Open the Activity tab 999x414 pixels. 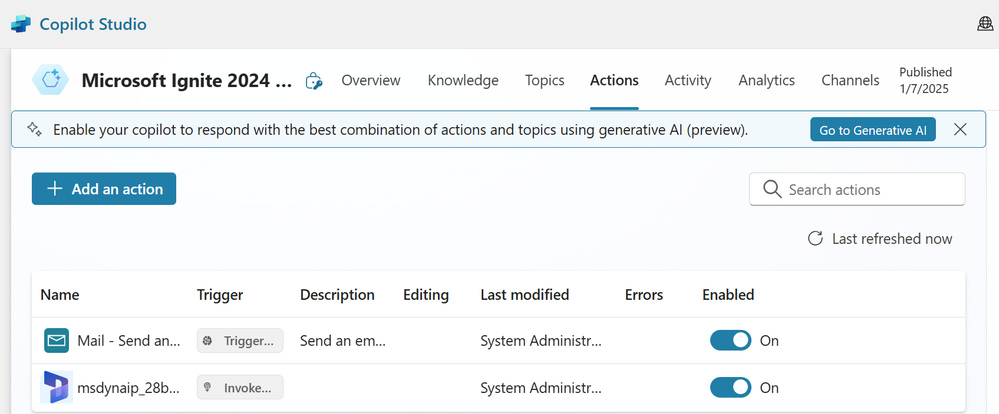[x=688, y=80]
